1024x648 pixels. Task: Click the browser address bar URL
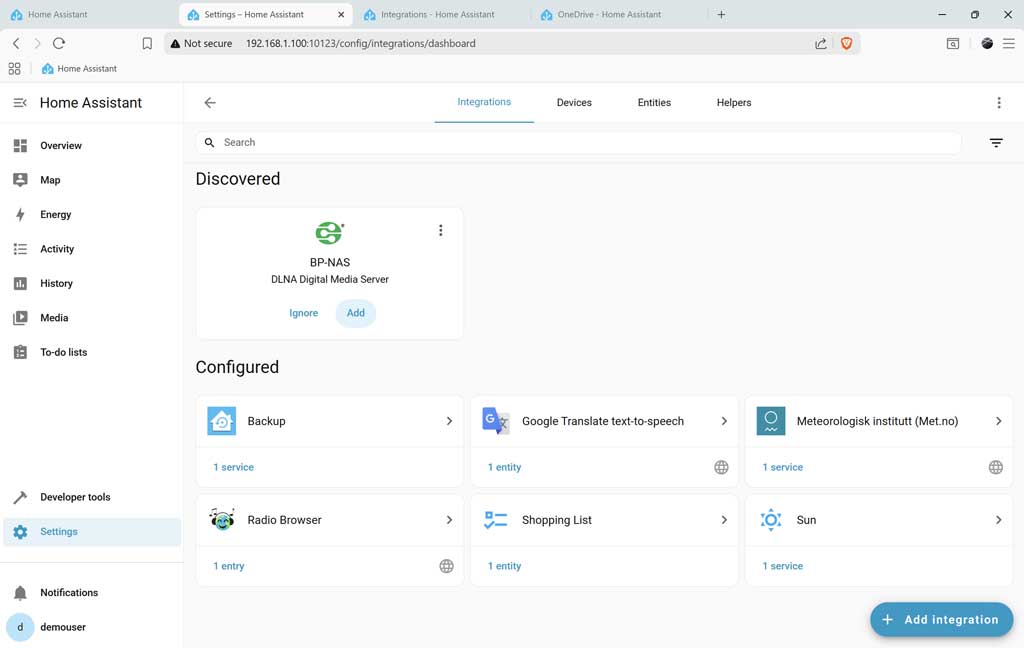point(360,43)
